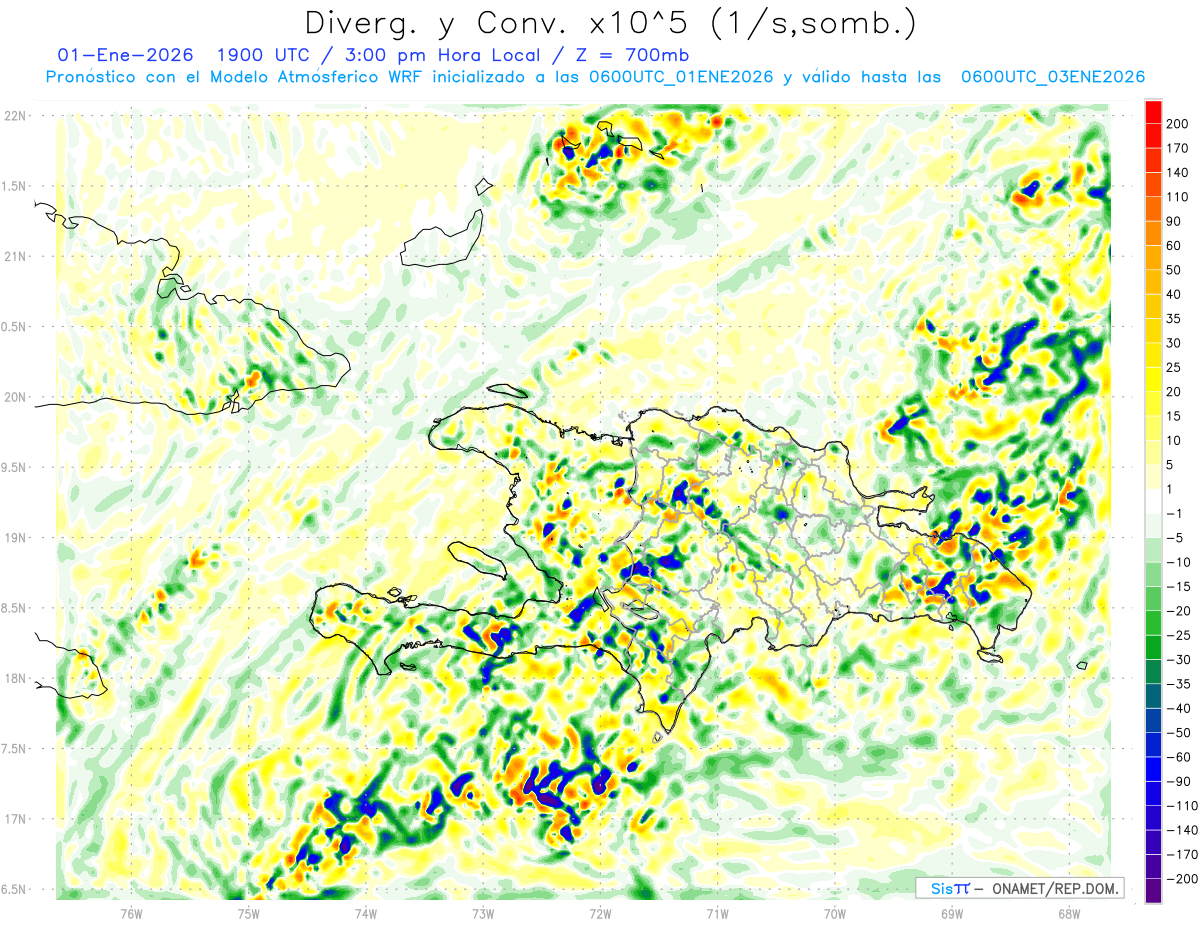Click 'Pronostico con el Modelo Atmosferico WRF' text
Image resolution: width=1200 pixels, height=927 pixels.
click(x=235, y=76)
